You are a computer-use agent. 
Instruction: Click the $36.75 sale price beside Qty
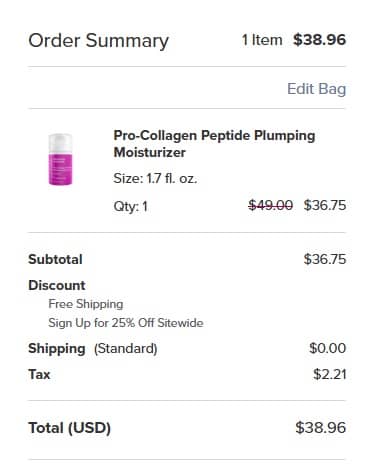pyautogui.click(x=325, y=205)
